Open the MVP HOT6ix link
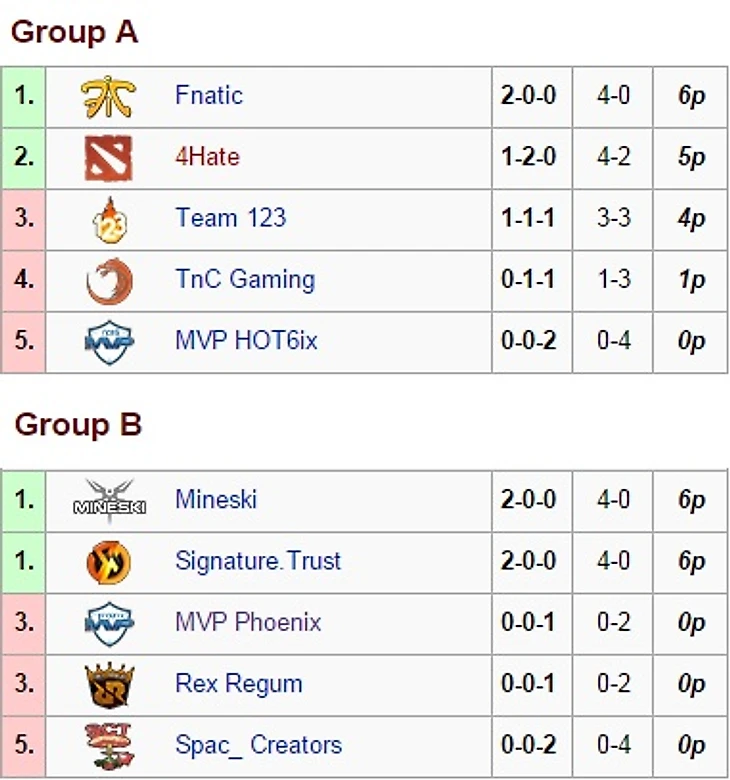The width and height of the screenshot is (730, 780). click(x=246, y=341)
